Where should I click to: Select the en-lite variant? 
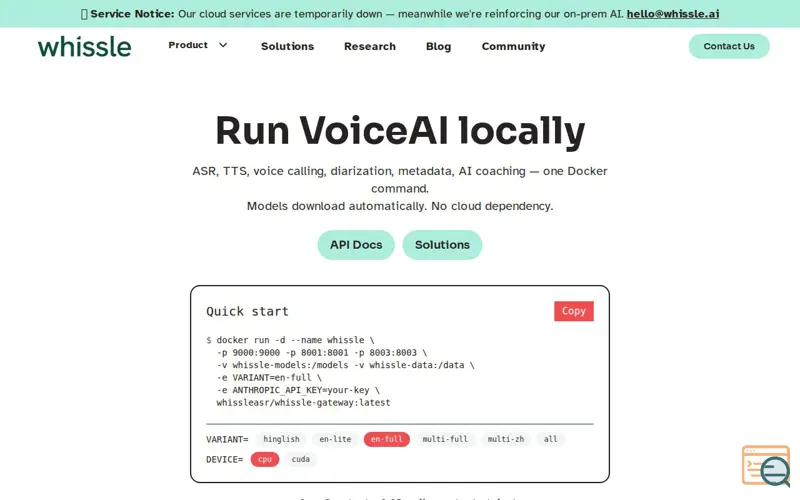(335, 439)
